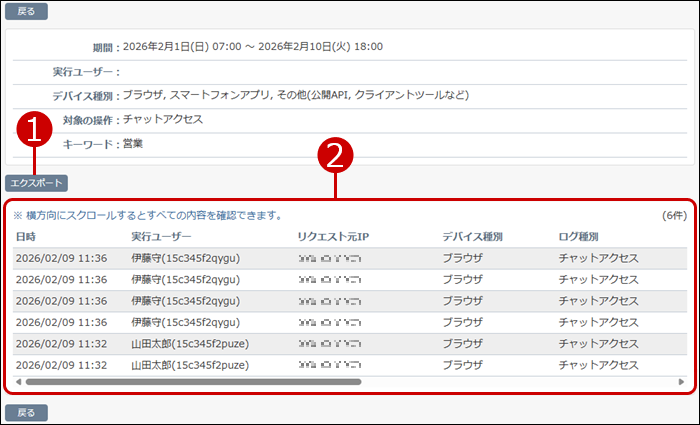The image size is (700, 425).
Task: Click the 対象の操作 value チャットアクセス in the summary
Action: (x=162, y=120)
